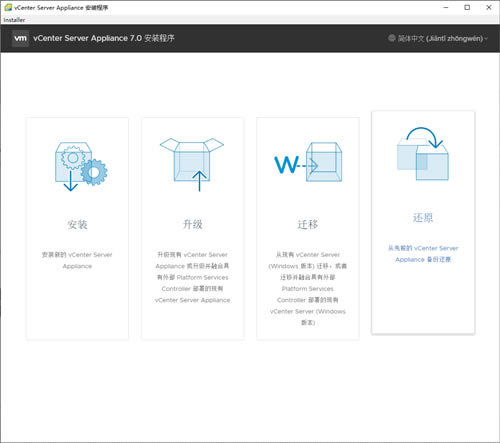Image resolution: width=500 pixels, height=443 pixels.
Task: Close the installer window
Action: click(x=489, y=7)
